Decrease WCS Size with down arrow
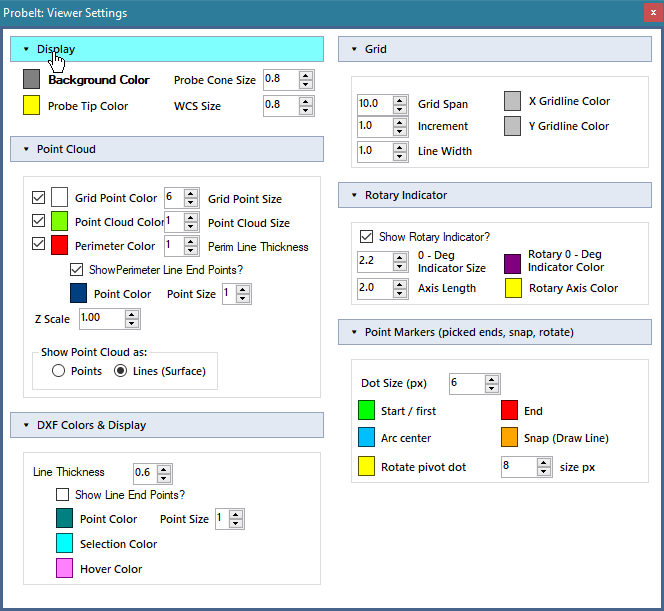This screenshot has width=664, height=611. click(x=306, y=111)
